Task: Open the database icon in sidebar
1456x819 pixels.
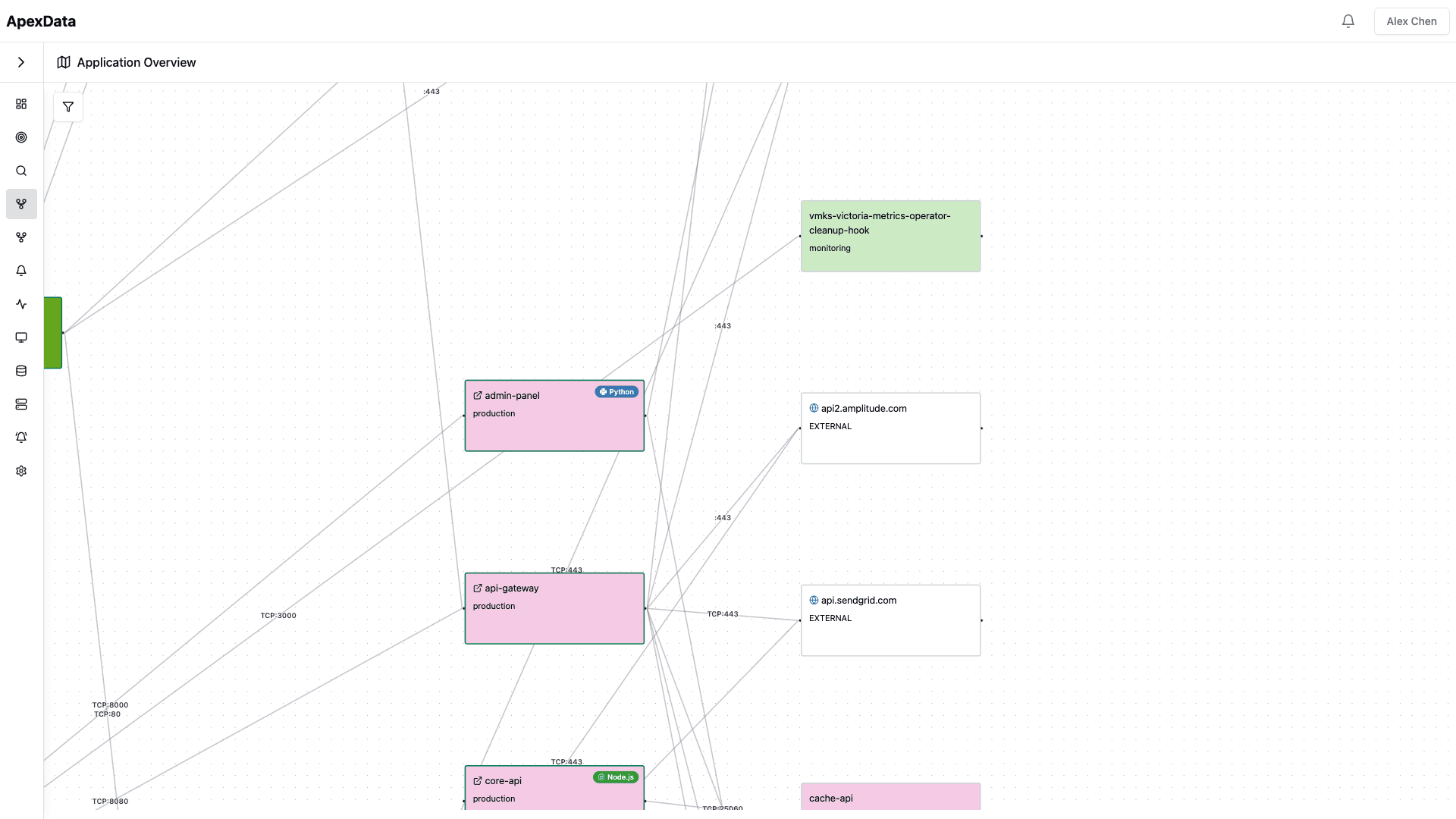Action: tap(21, 371)
